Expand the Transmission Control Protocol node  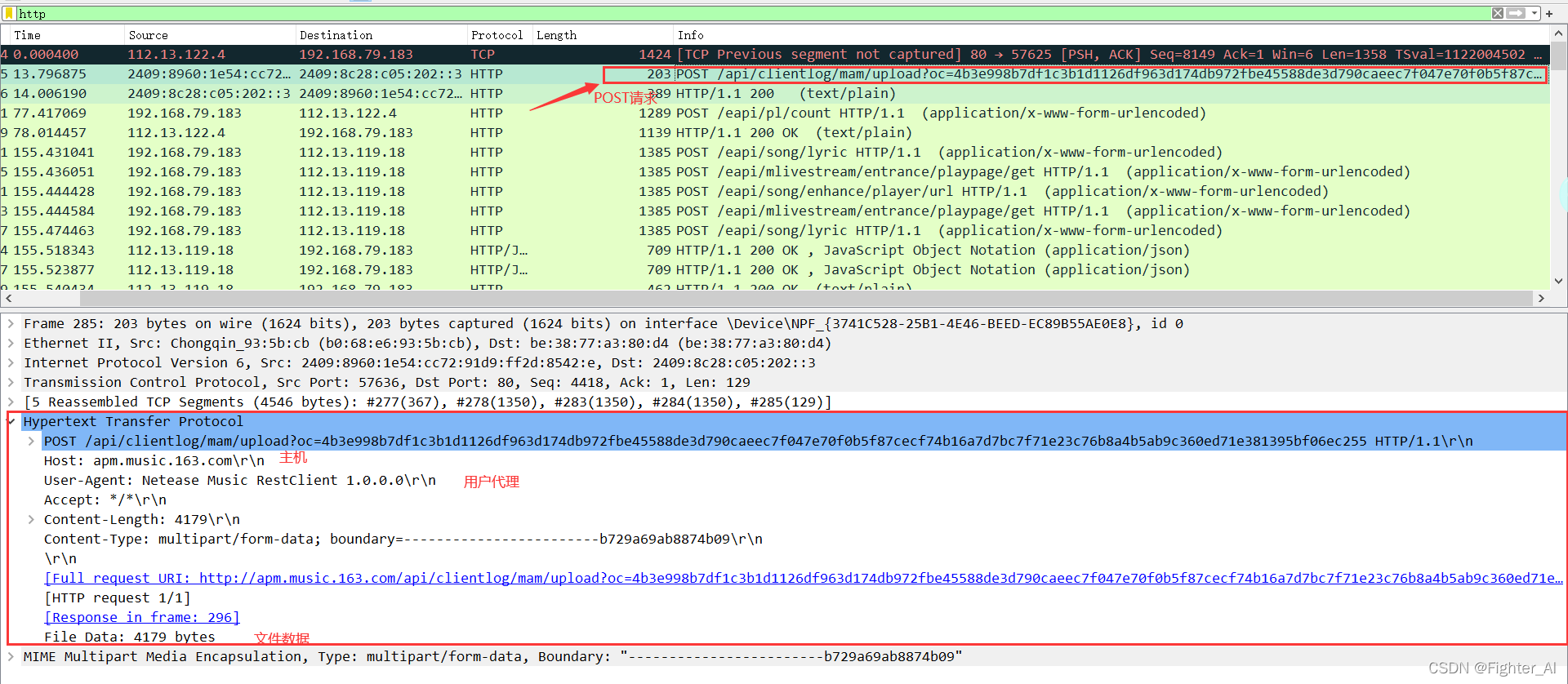(11, 383)
